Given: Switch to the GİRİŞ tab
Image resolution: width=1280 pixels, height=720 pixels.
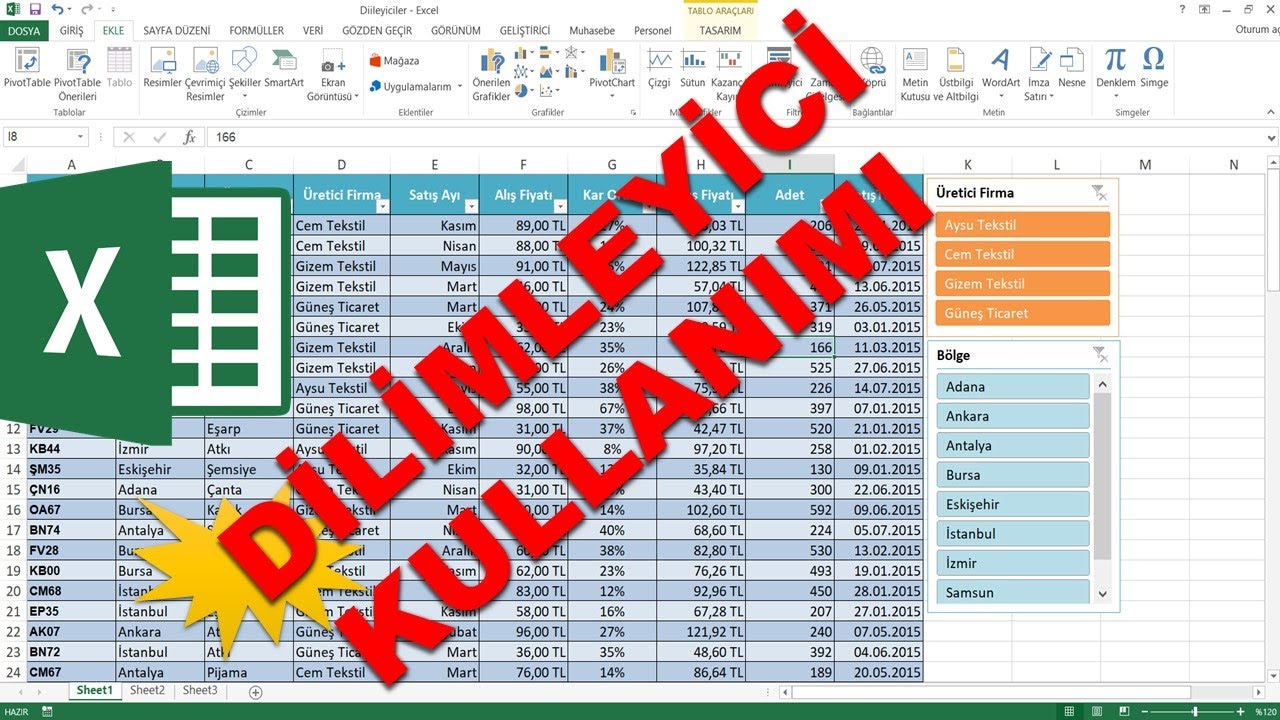Looking at the screenshot, I should pos(72,31).
